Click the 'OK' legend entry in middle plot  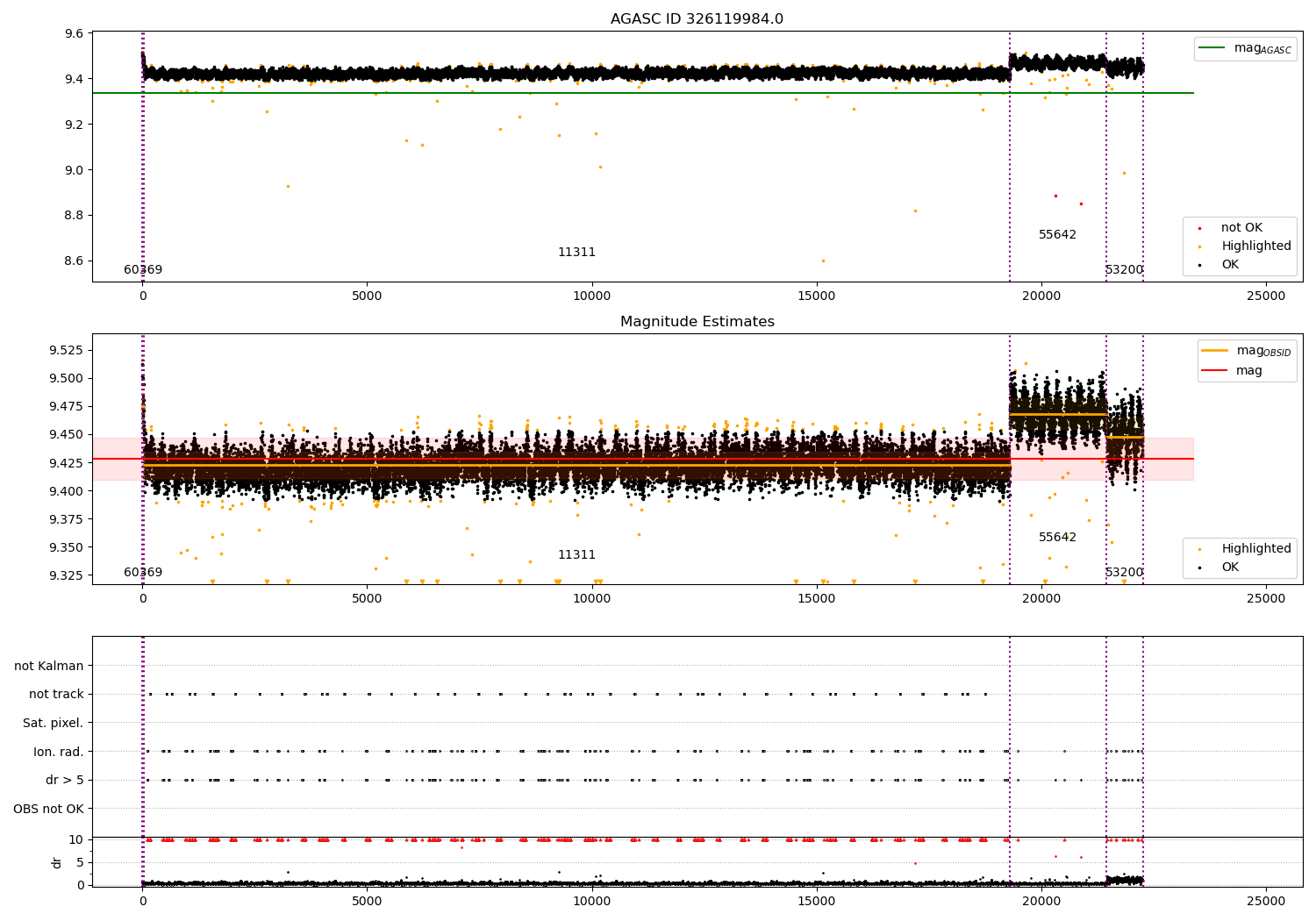coord(1230,568)
